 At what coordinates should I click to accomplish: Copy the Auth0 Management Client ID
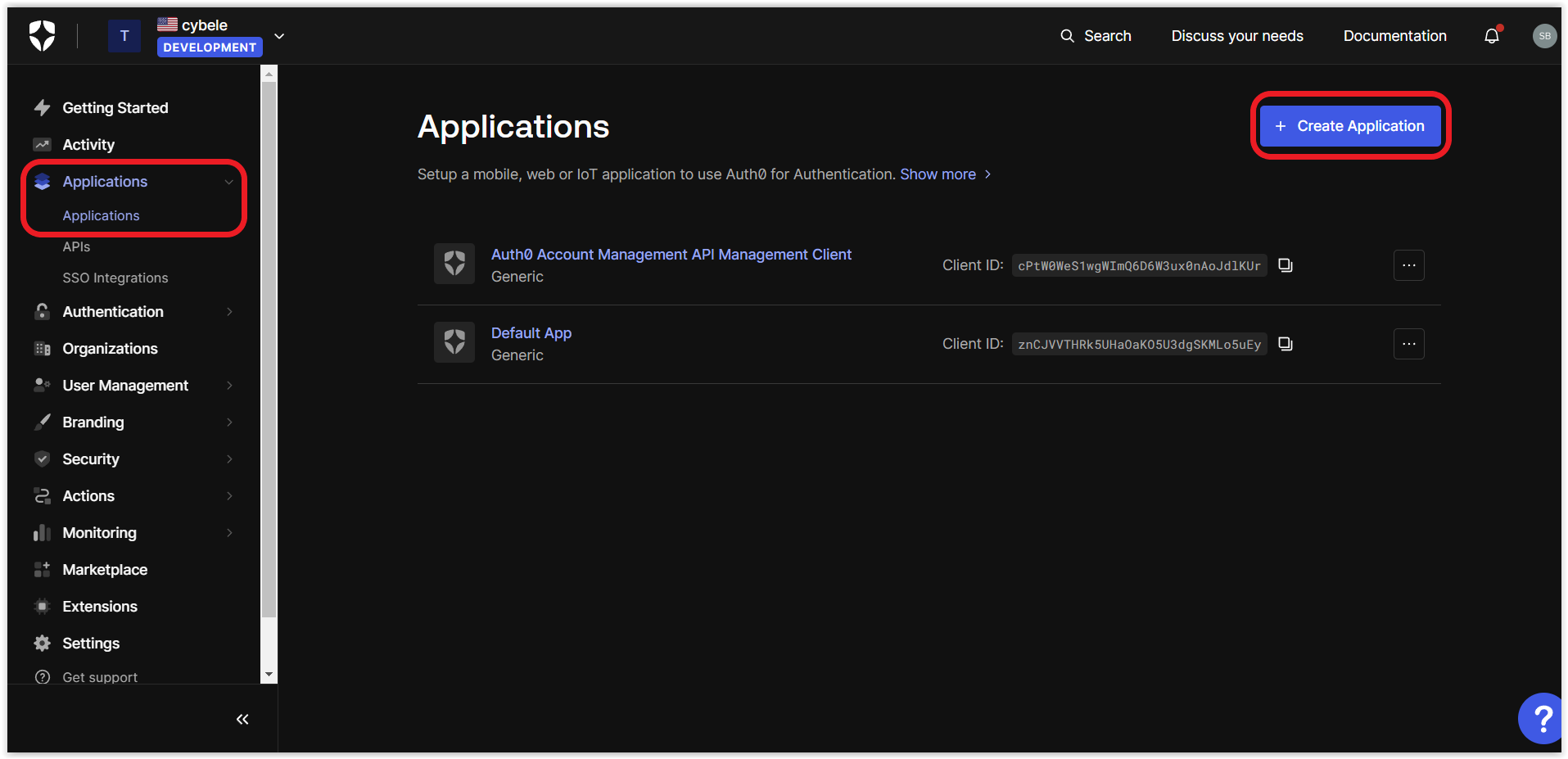1285,265
